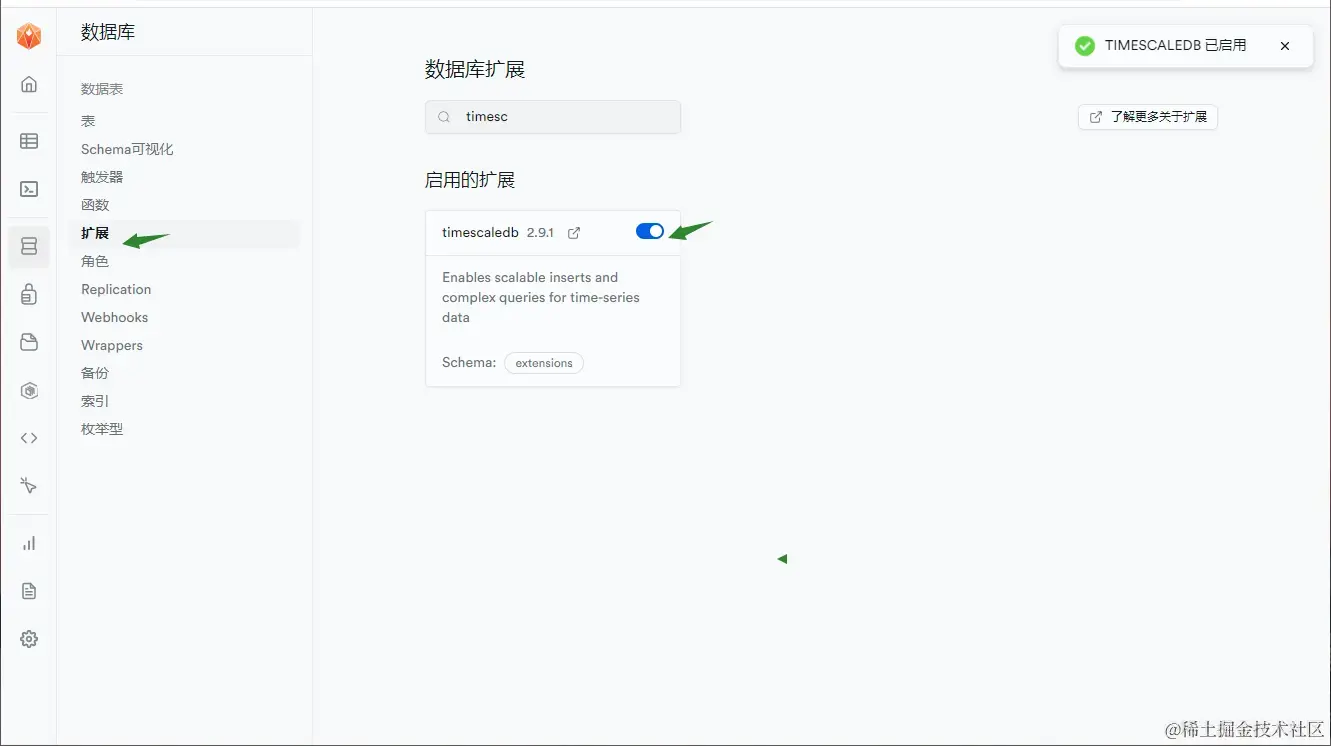The image size is (1331, 746).
Task: Click the 启用的扩展 section heading
Action: [470, 180]
